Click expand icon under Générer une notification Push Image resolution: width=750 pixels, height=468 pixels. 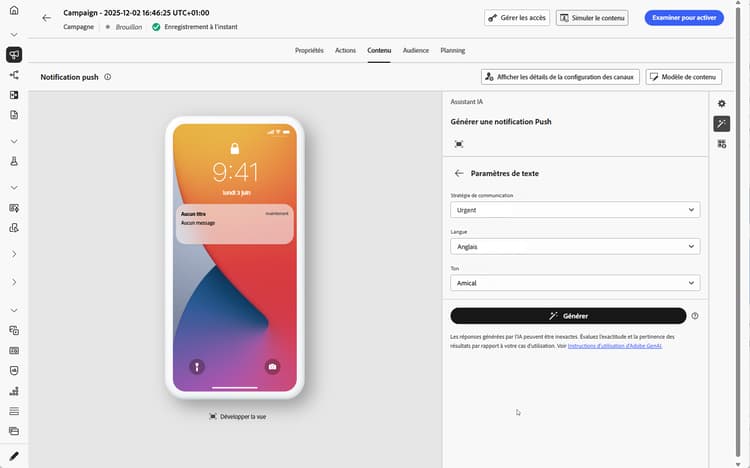tap(459, 144)
